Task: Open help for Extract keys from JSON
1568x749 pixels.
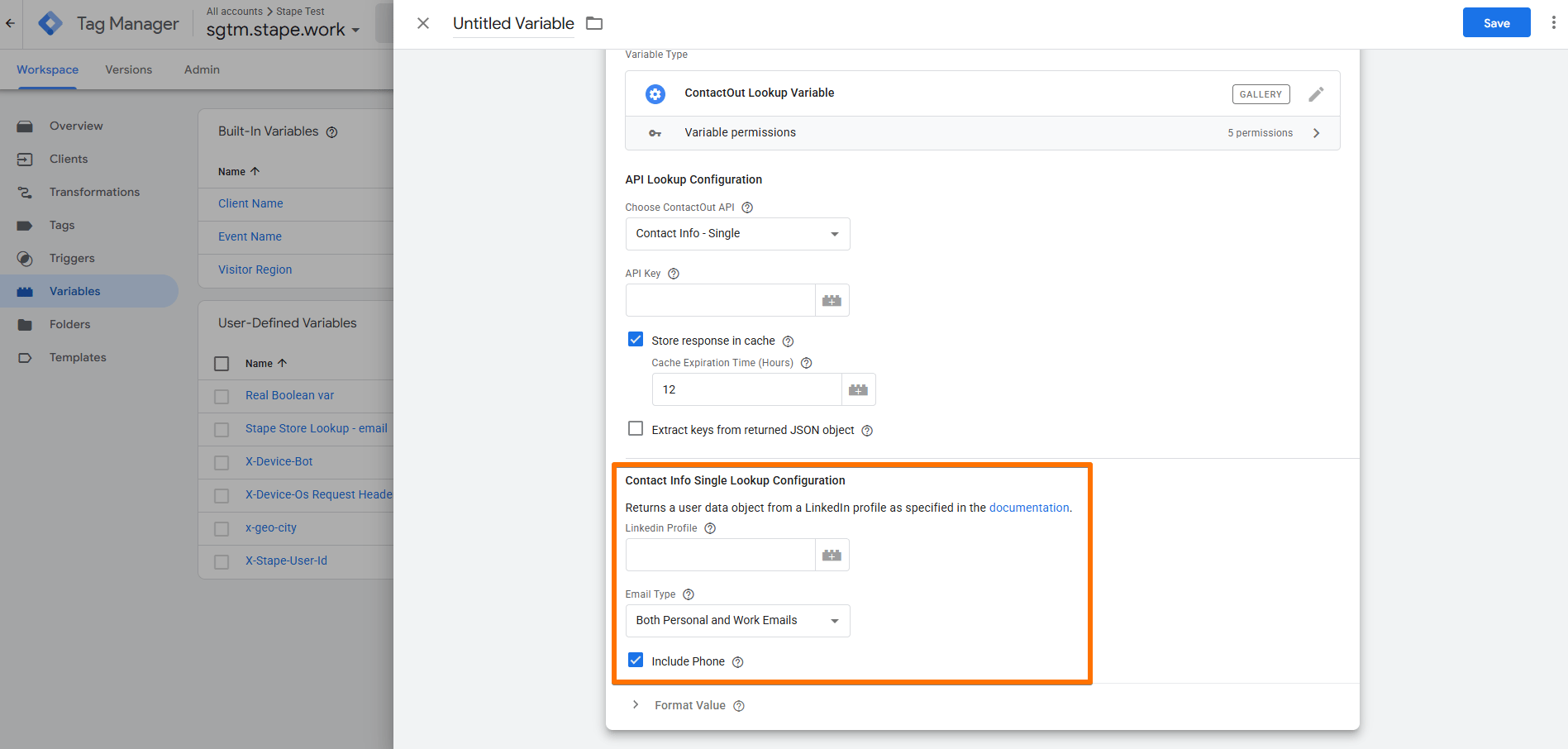Action: (867, 431)
